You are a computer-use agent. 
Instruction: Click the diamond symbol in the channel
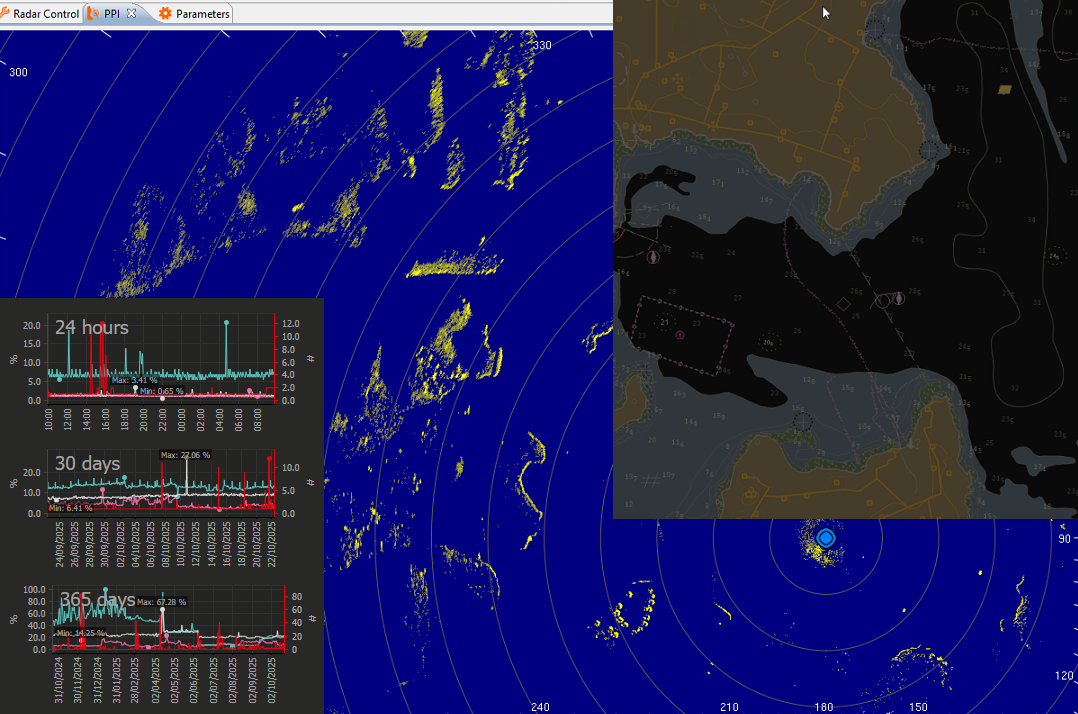click(843, 303)
